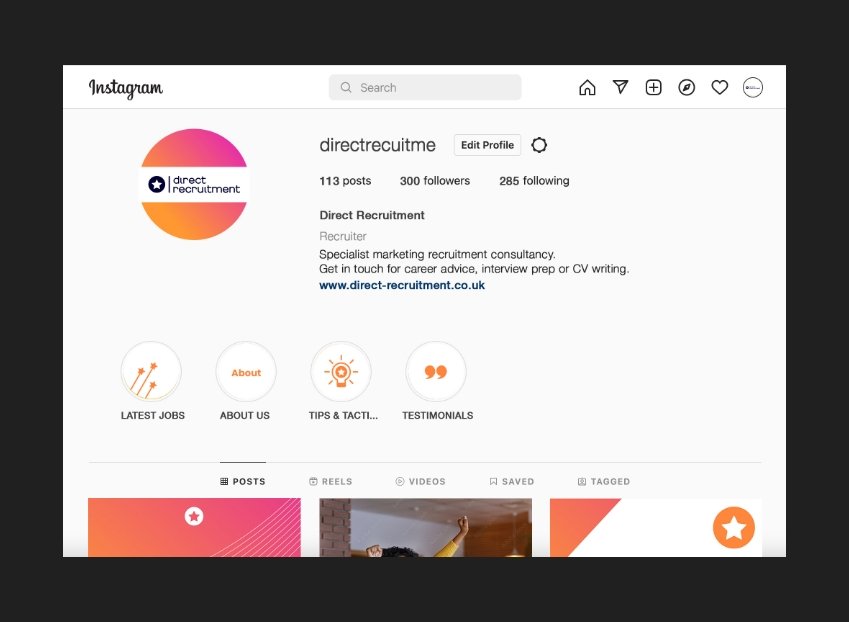849x622 pixels.
Task: View the 300 followers list
Action: [x=435, y=181]
